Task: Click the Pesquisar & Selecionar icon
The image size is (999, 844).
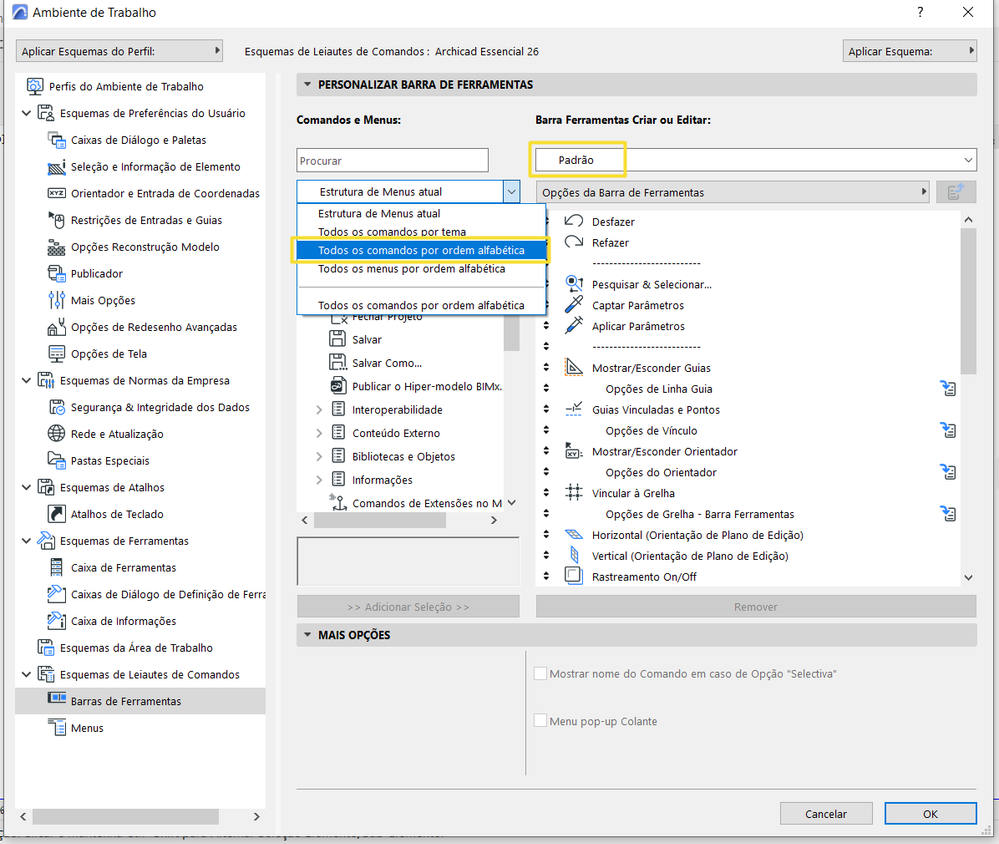Action: point(573,283)
